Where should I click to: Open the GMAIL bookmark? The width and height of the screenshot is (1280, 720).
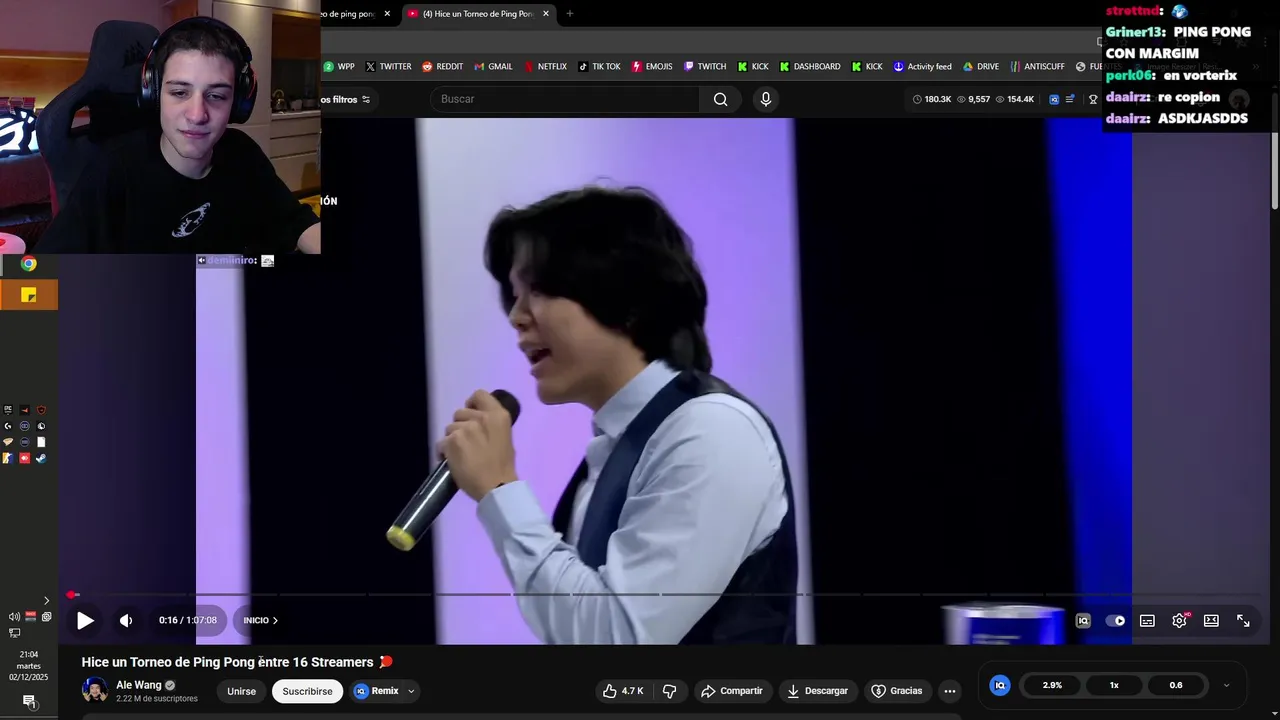494,66
